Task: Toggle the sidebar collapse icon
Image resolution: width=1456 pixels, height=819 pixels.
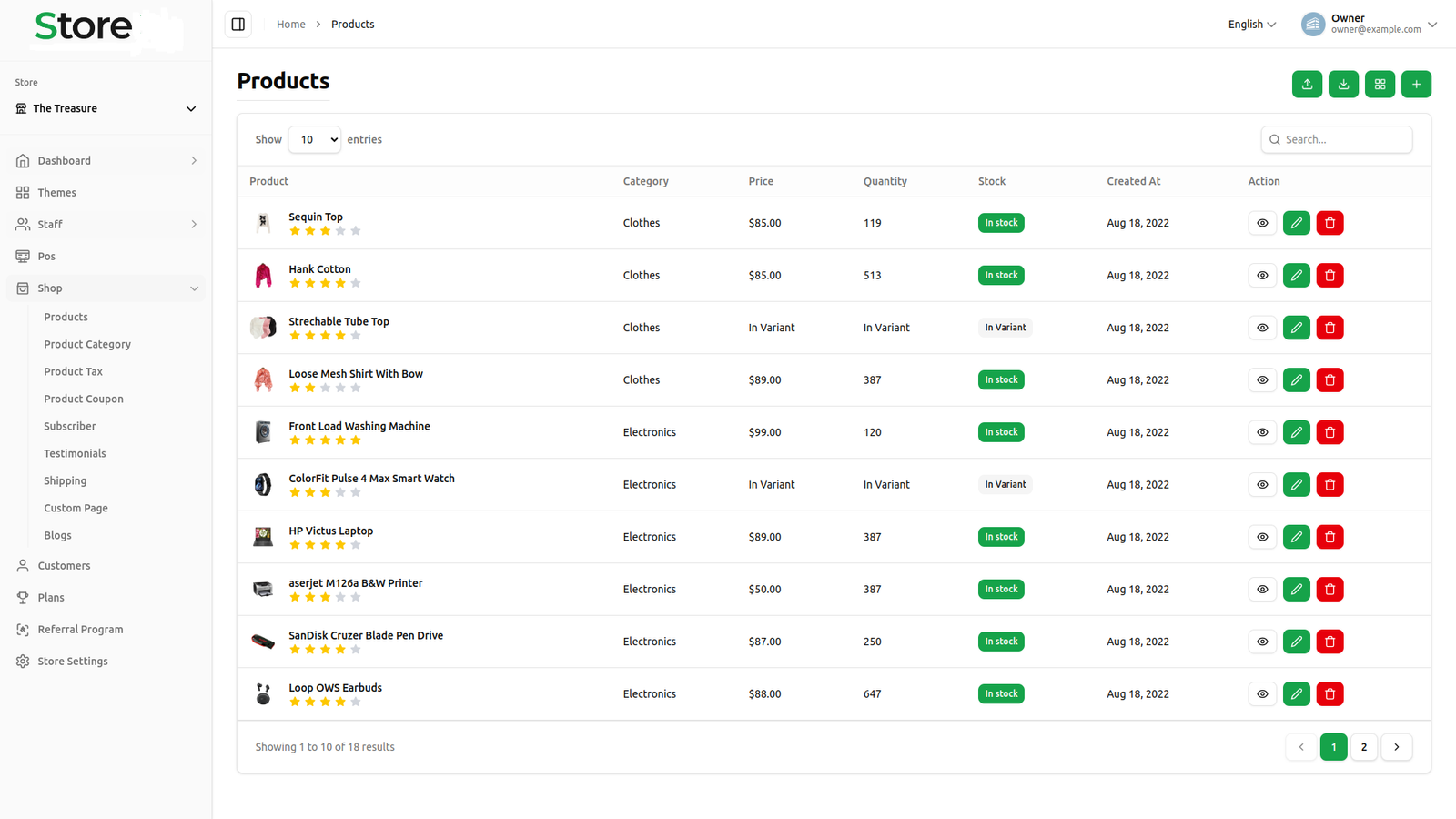Action: 238,25
